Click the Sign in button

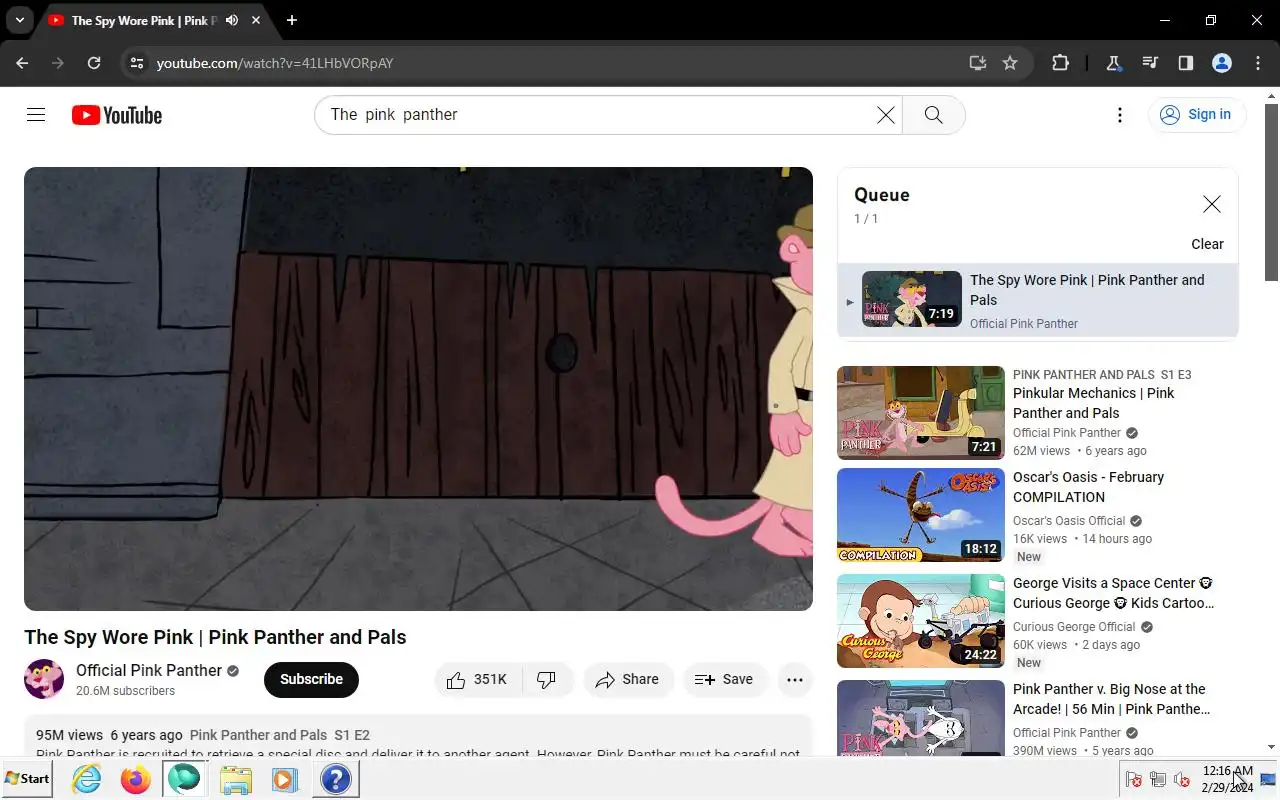click(x=1197, y=115)
